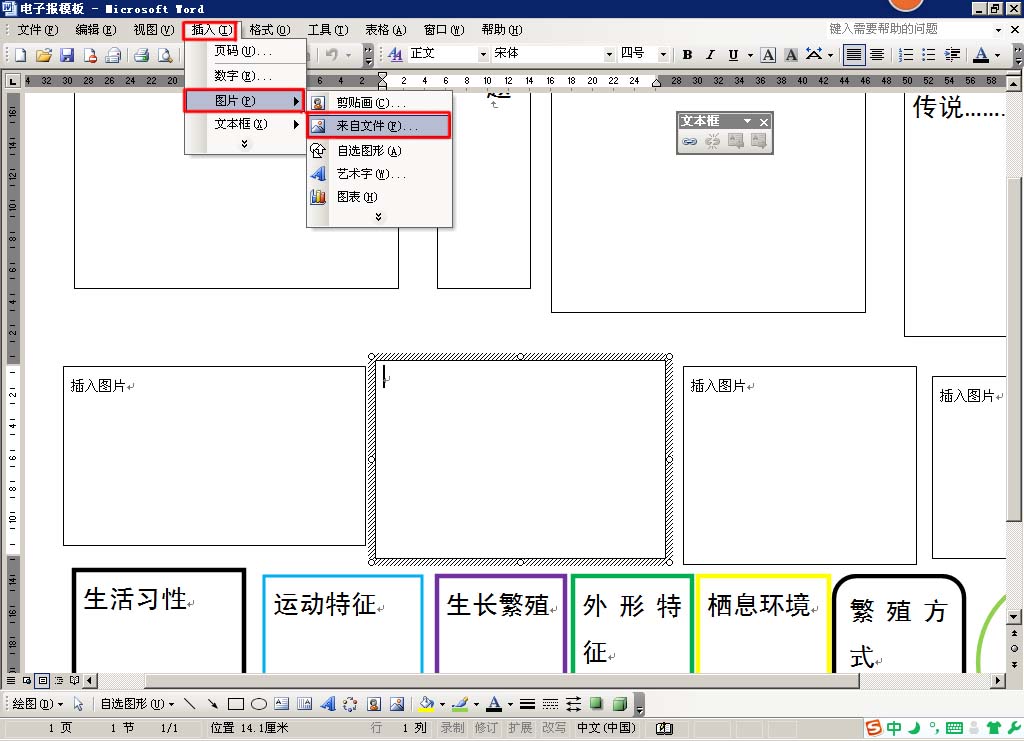Toggle center alignment button

click(877, 55)
